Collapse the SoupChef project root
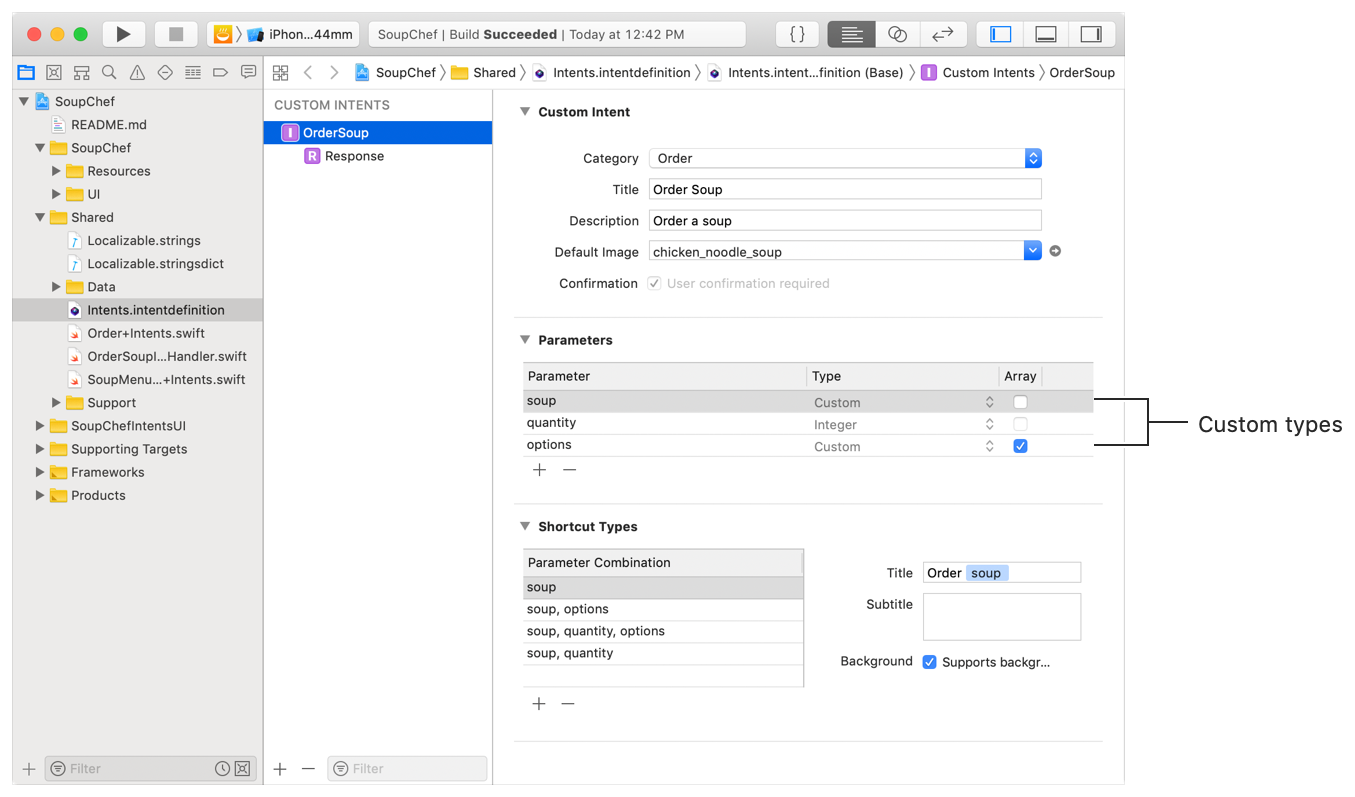This screenshot has height=797, width=1355. click(24, 101)
